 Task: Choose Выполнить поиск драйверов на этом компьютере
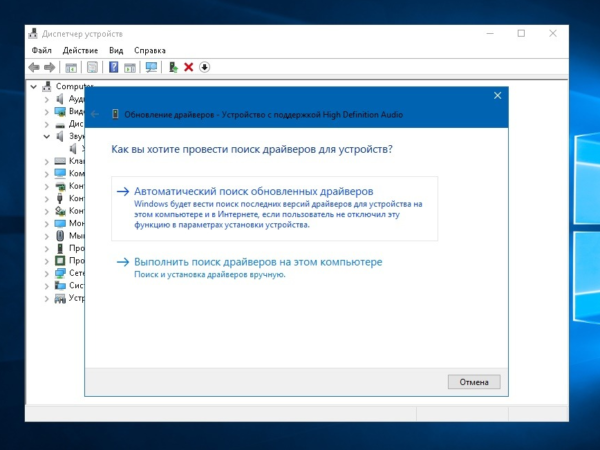pos(258,262)
